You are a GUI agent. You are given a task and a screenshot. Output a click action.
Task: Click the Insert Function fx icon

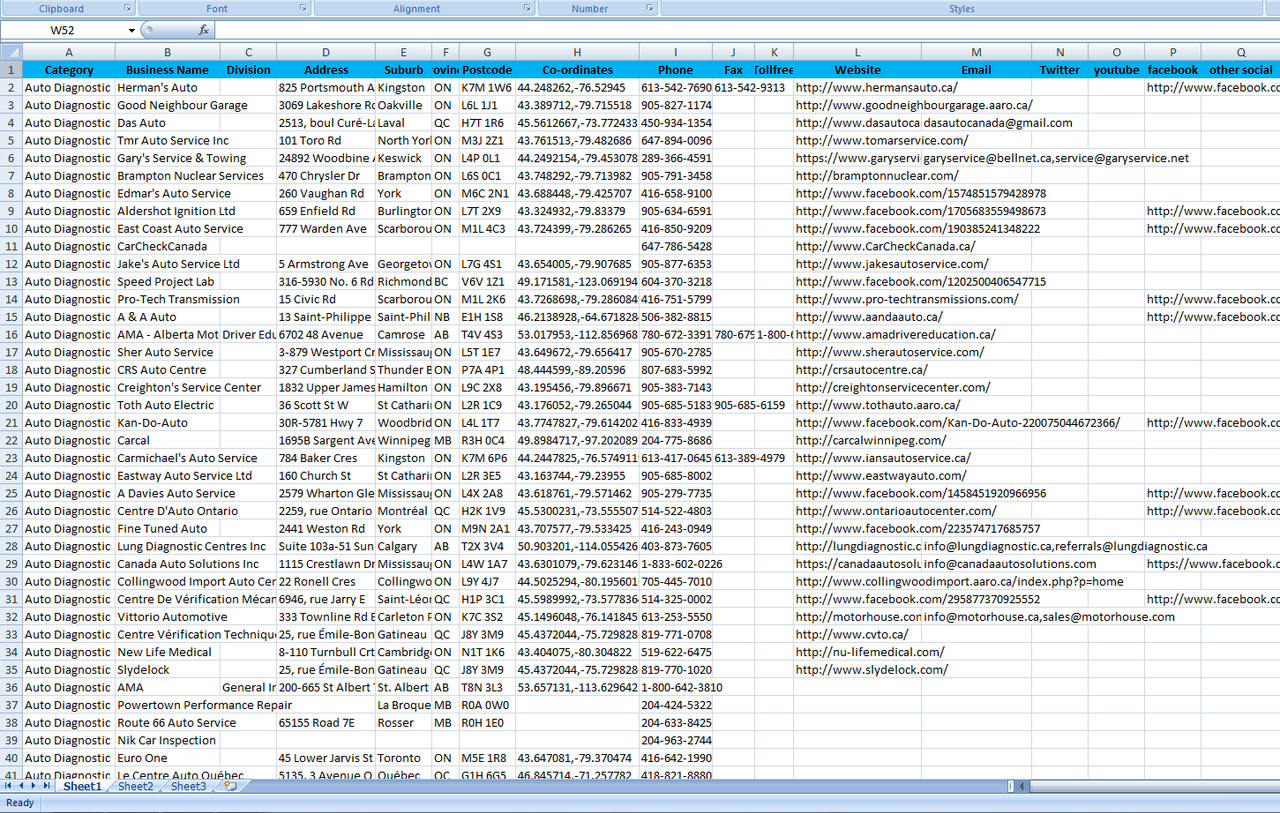click(204, 30)
